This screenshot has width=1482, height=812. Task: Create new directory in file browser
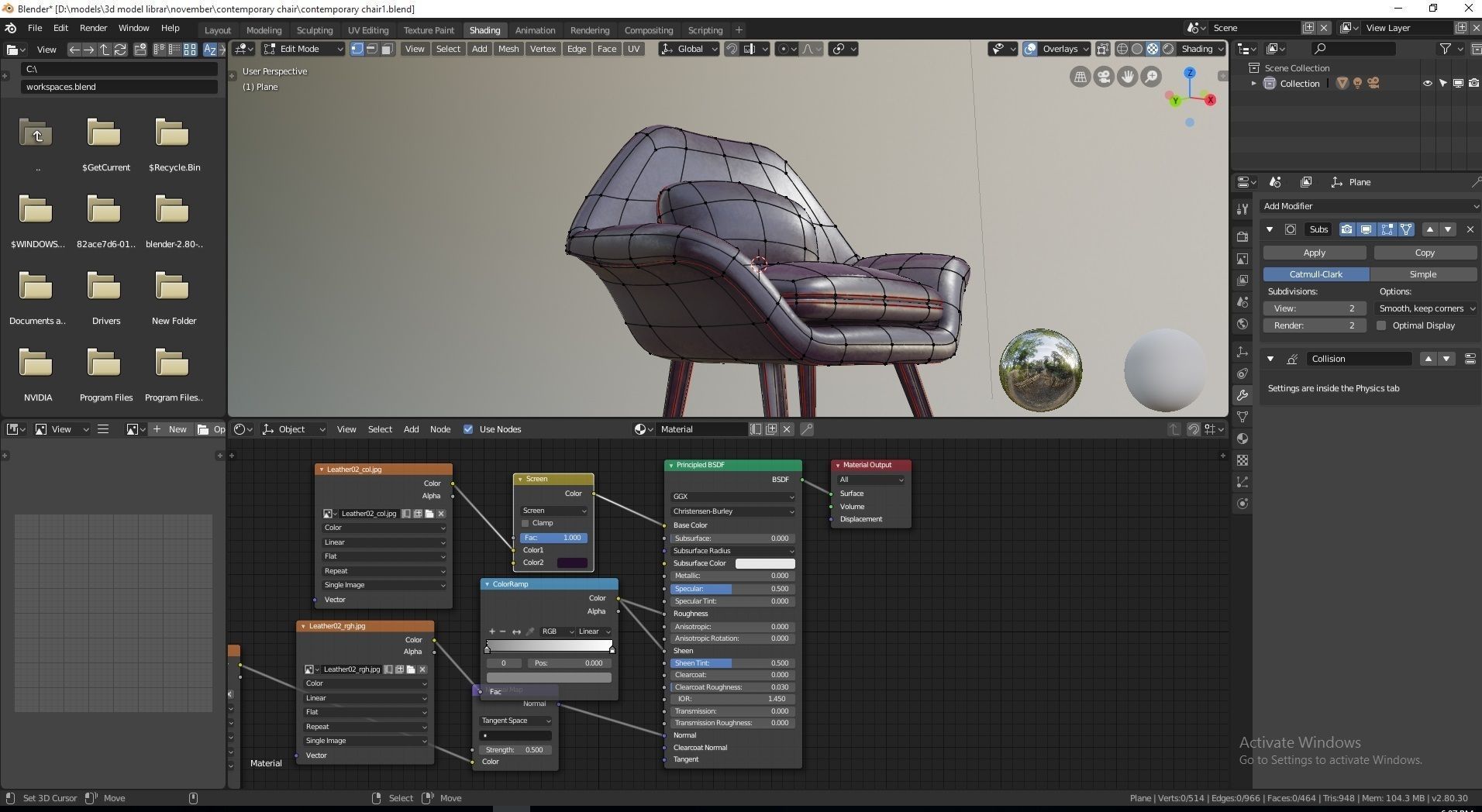coord(140,50)
